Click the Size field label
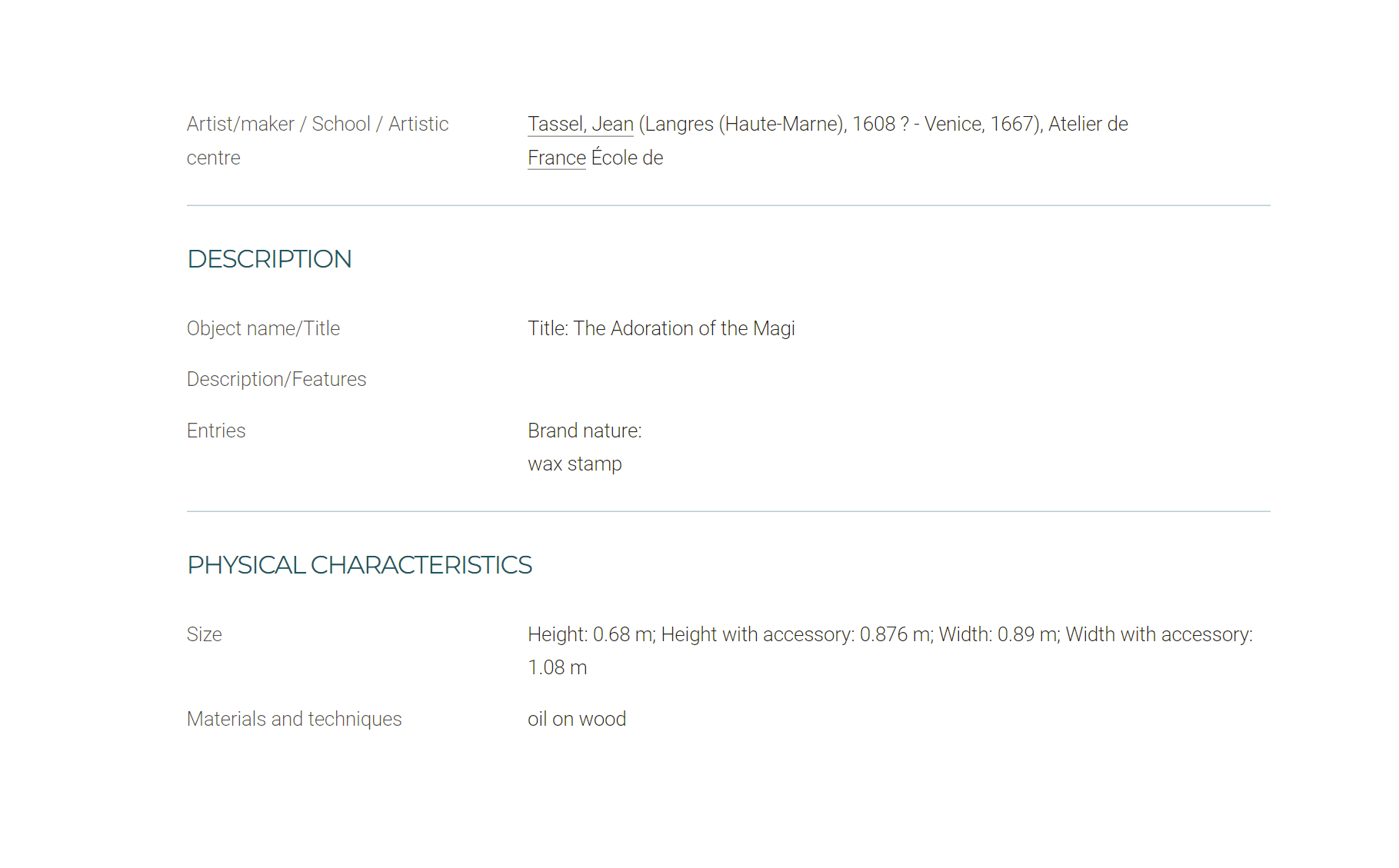This screenshot has width=1399, height=868. [x=205, y=634]
